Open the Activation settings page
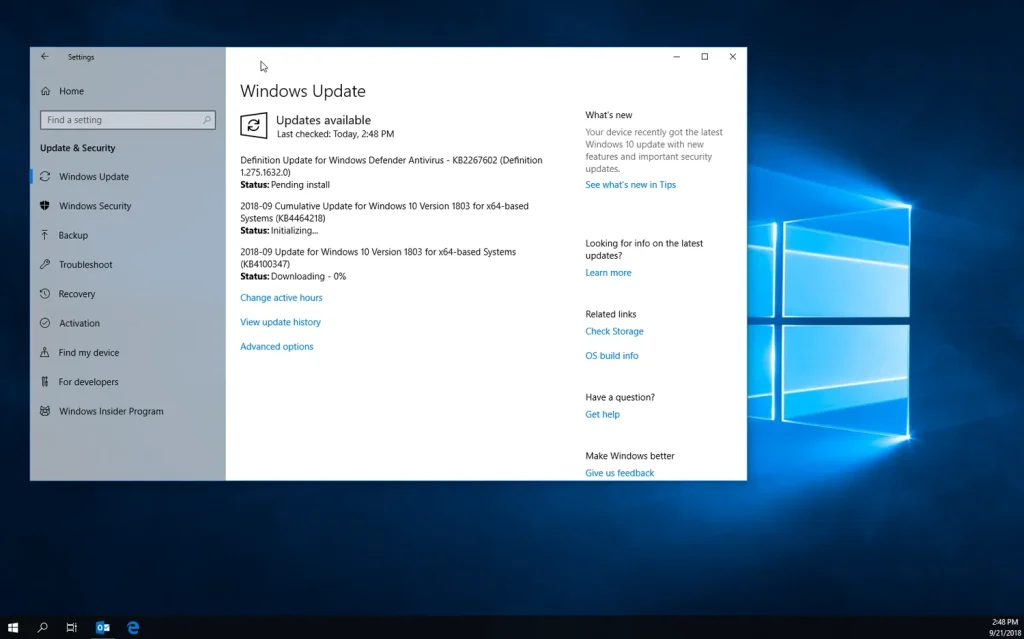This screenshot has height=639, width=1024. [79, 323]
